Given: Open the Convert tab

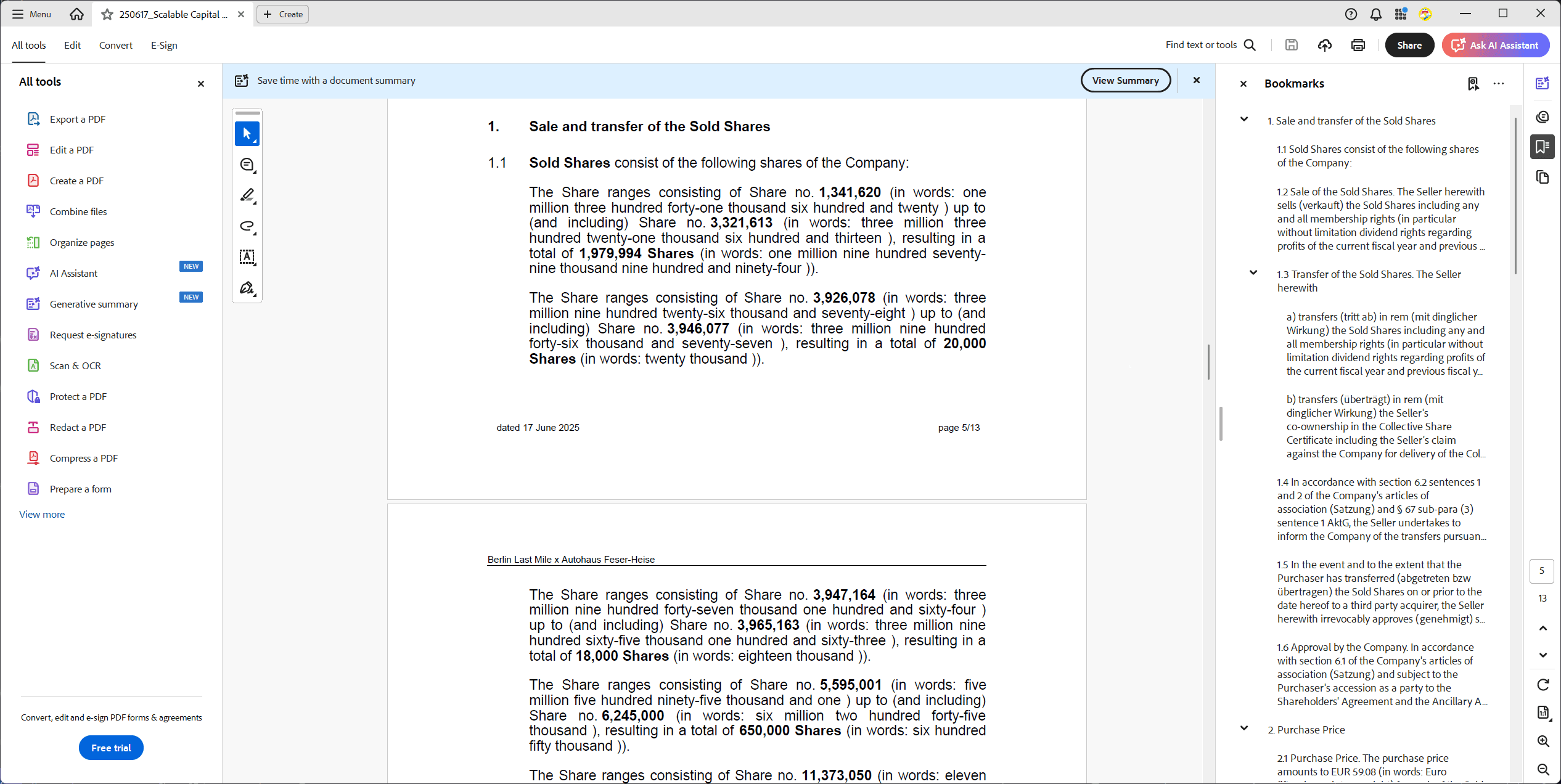Looking at the screenshot, I should (x=116, y=45).
